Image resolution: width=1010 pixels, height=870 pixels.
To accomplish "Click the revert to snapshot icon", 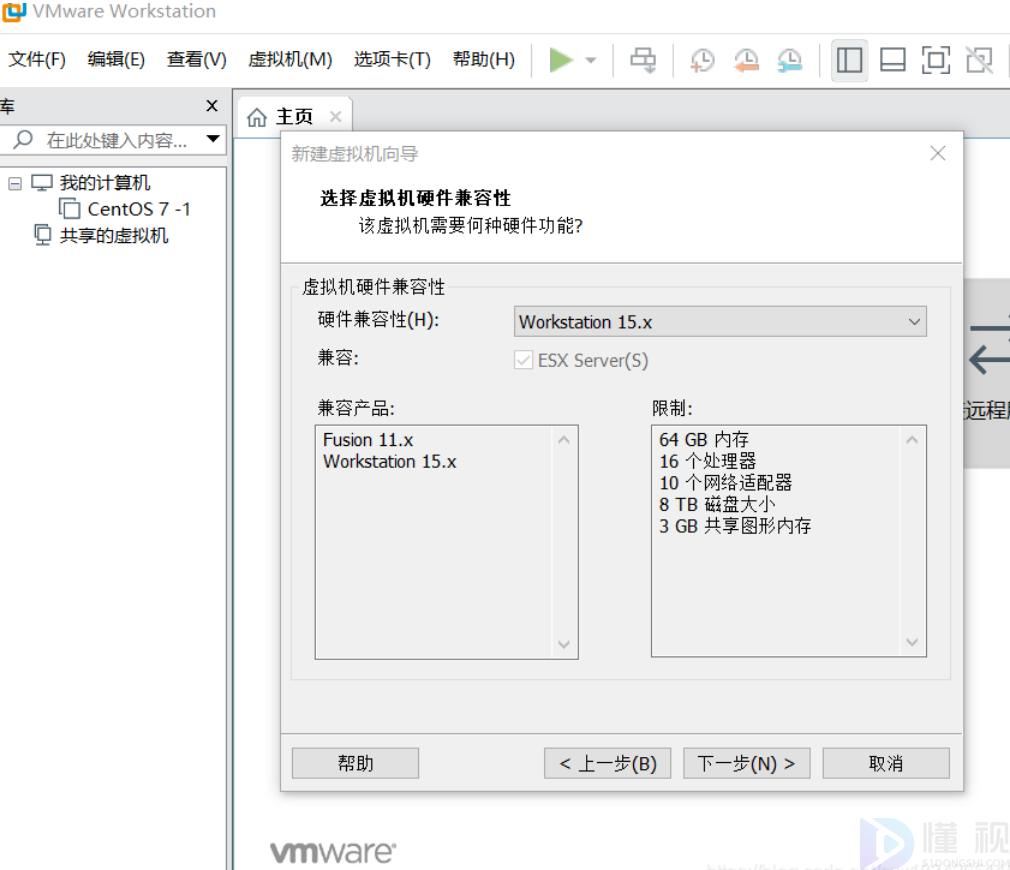I will tap(746, 60).
